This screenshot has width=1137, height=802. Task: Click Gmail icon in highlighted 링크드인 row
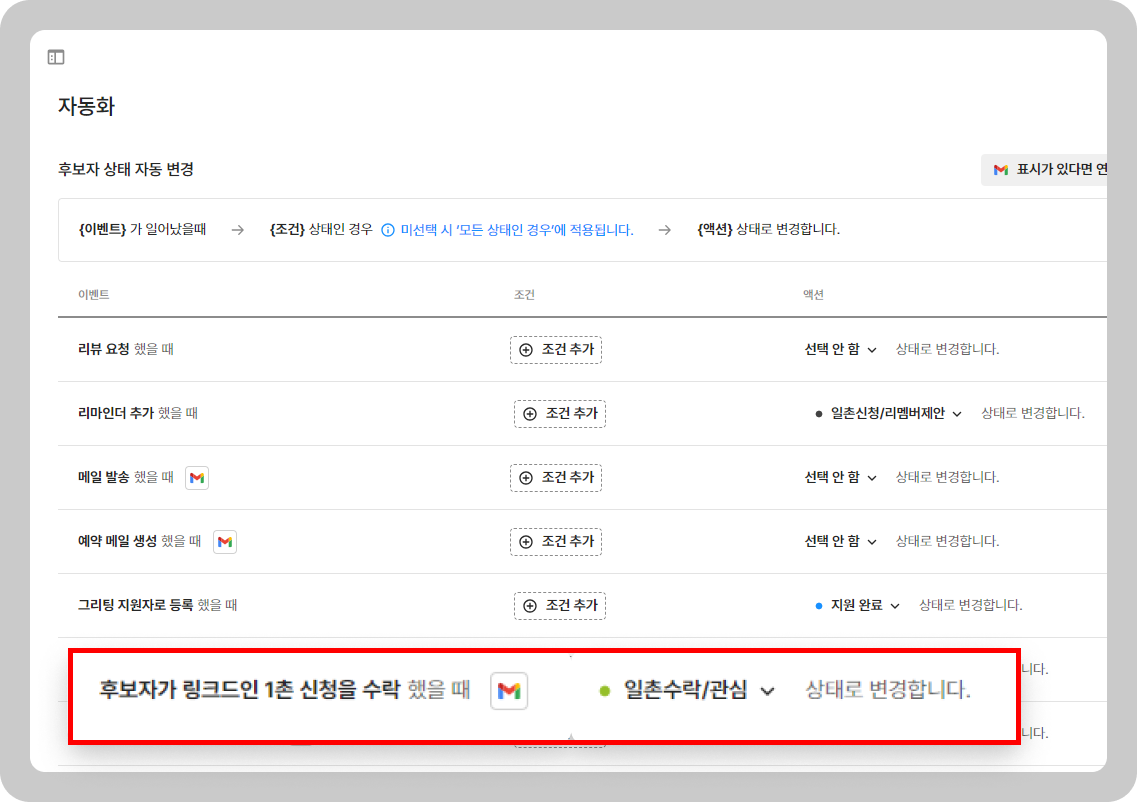509,691
